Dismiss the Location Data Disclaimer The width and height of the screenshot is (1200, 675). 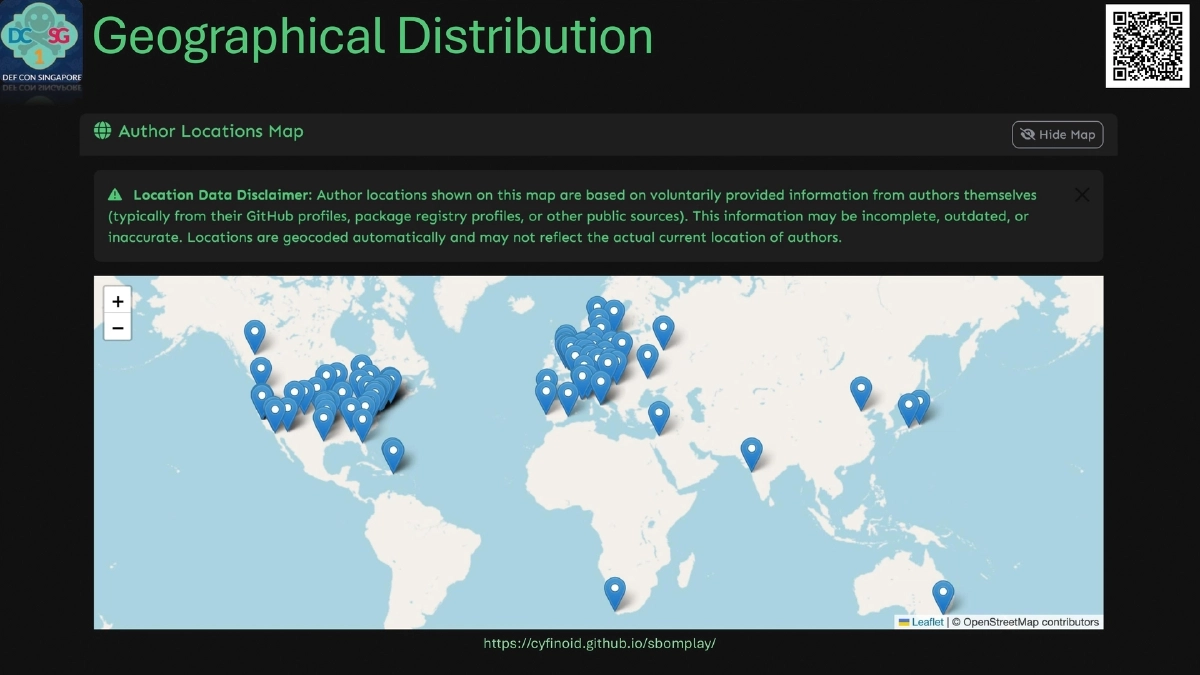pyautogui.click(x=1081, y=195)
